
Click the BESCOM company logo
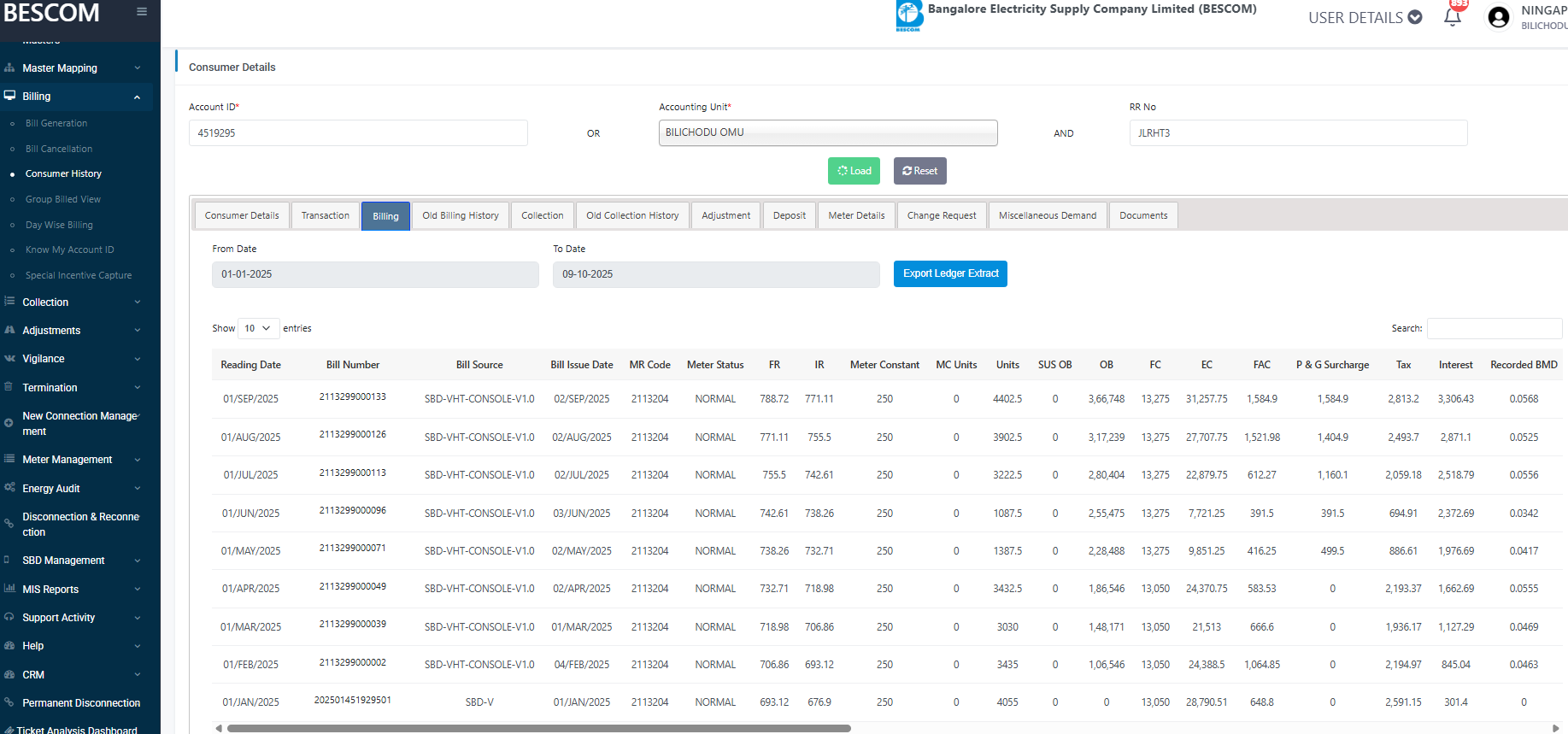[x=909, y=15]
